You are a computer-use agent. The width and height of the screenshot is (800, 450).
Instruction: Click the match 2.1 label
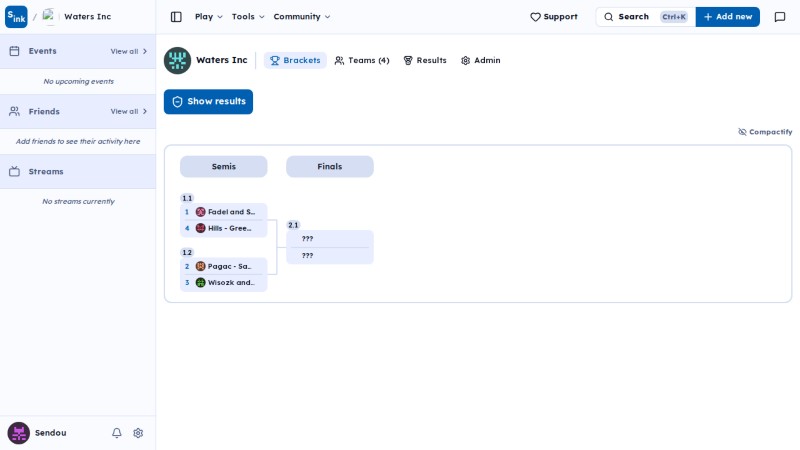click(293, 225)
